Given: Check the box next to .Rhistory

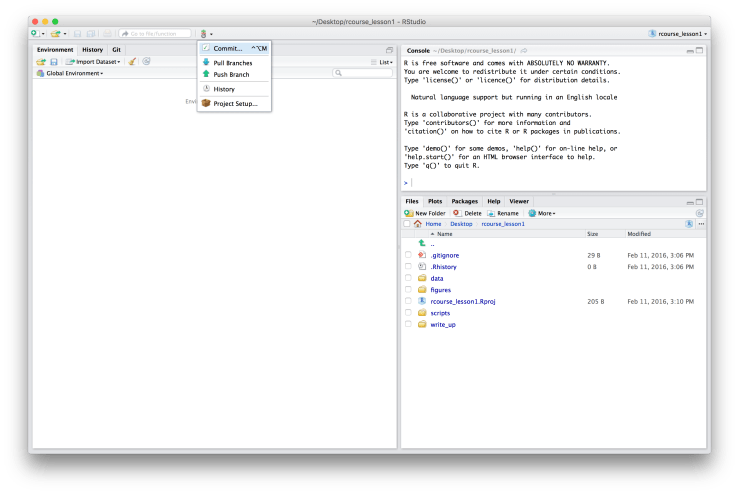Looking at the screenshot, I should pyautogui.click(x=408, y=266).
